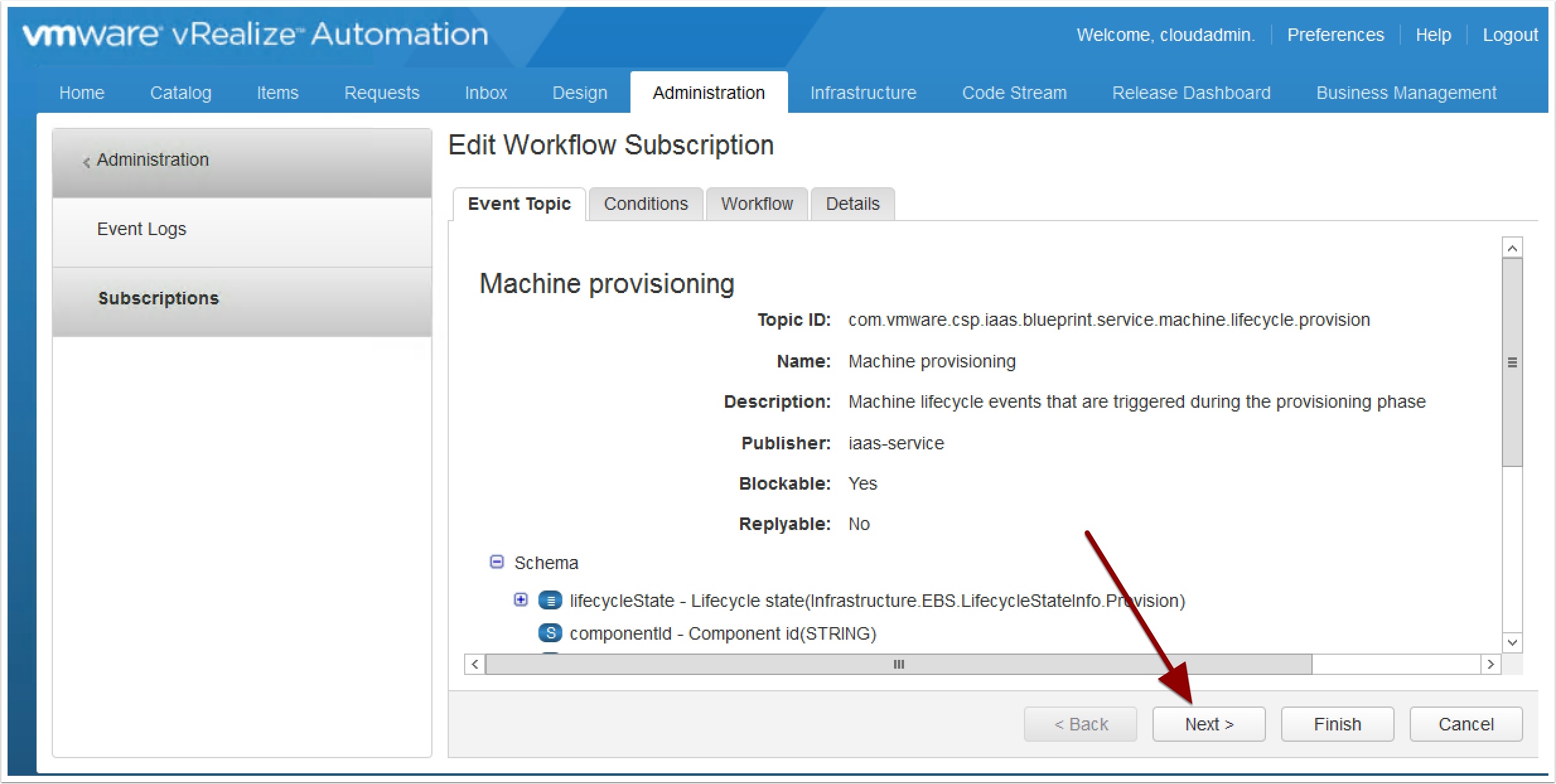The image size is (1556, 784).
Task: Click the lifecycleState complex type icon
Action: (x=550, y=601)
